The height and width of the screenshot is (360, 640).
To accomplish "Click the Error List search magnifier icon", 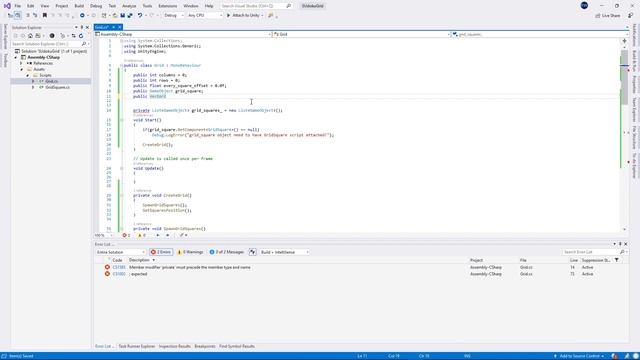I will click(x=622, y=252).
